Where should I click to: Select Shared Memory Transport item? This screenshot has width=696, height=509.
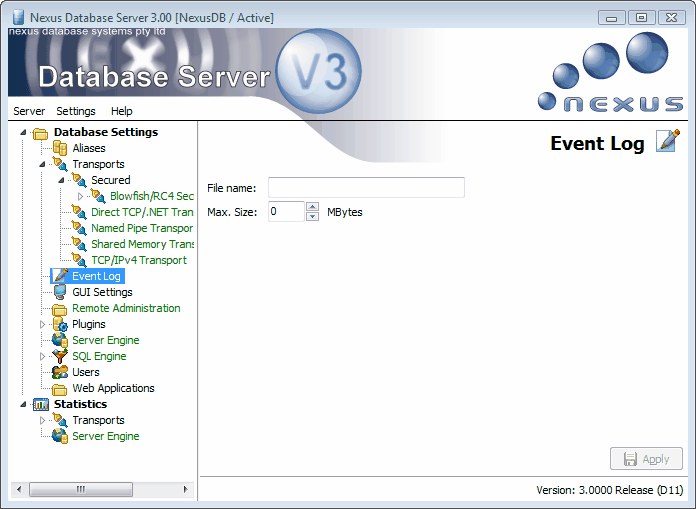point(142,244)
